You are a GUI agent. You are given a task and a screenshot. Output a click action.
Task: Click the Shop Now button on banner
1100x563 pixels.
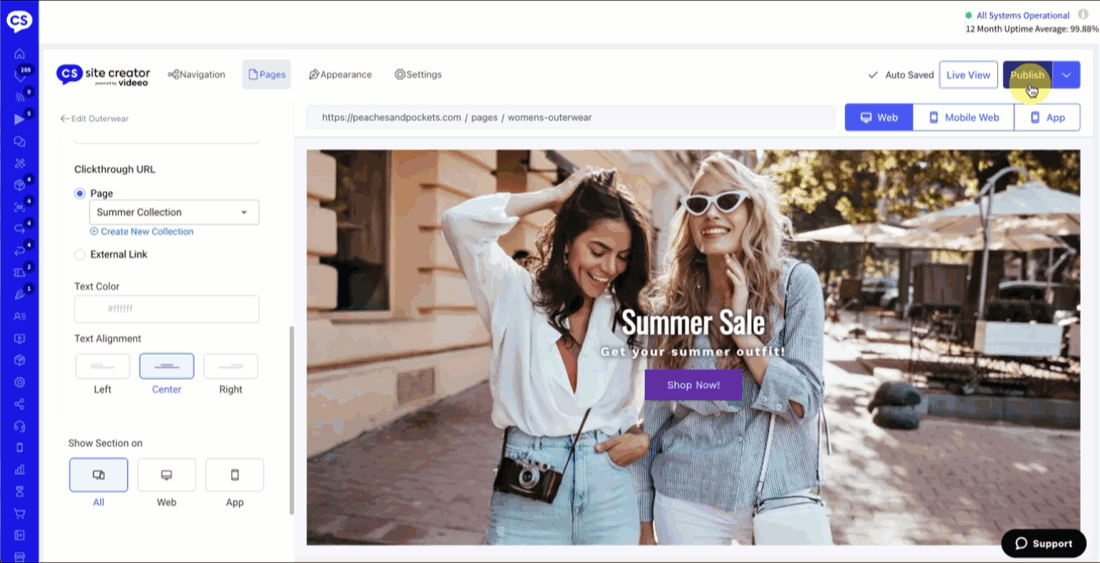point(693,385)
